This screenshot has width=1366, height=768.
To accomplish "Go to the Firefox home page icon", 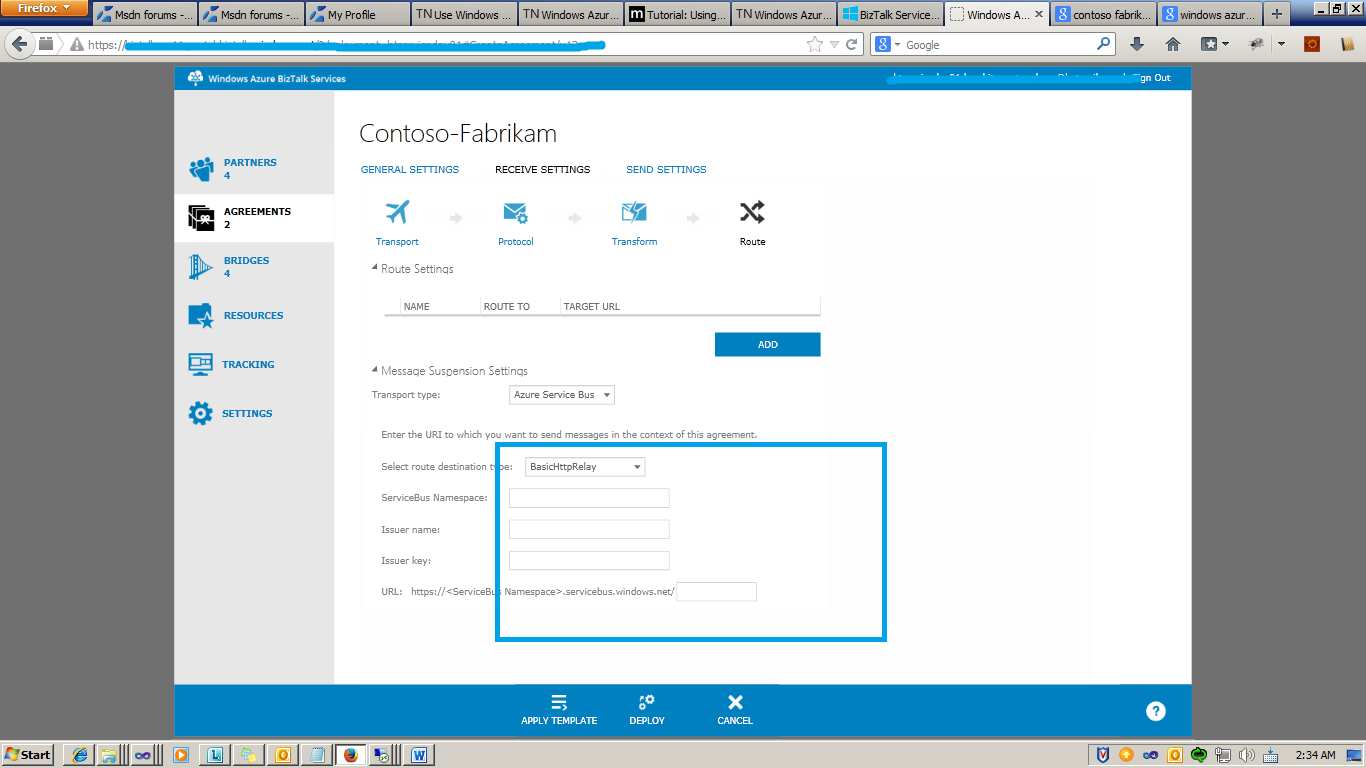I will 1173,44.
